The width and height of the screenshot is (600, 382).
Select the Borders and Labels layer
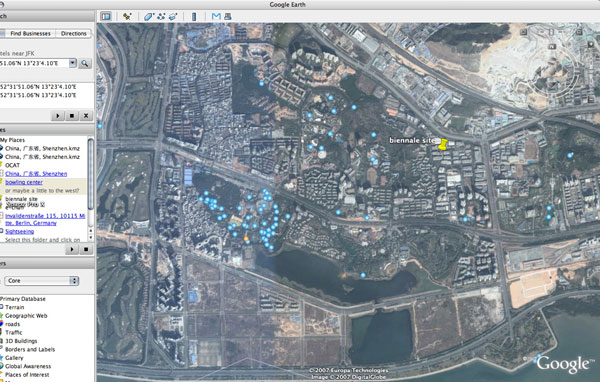(30, 349)
